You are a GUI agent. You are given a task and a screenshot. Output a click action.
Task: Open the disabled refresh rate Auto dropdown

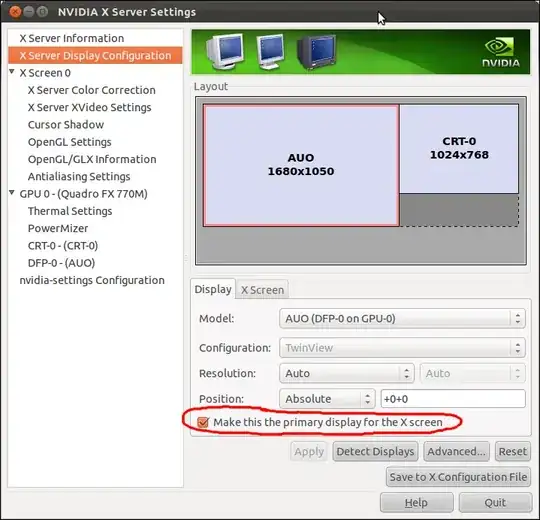472,373
